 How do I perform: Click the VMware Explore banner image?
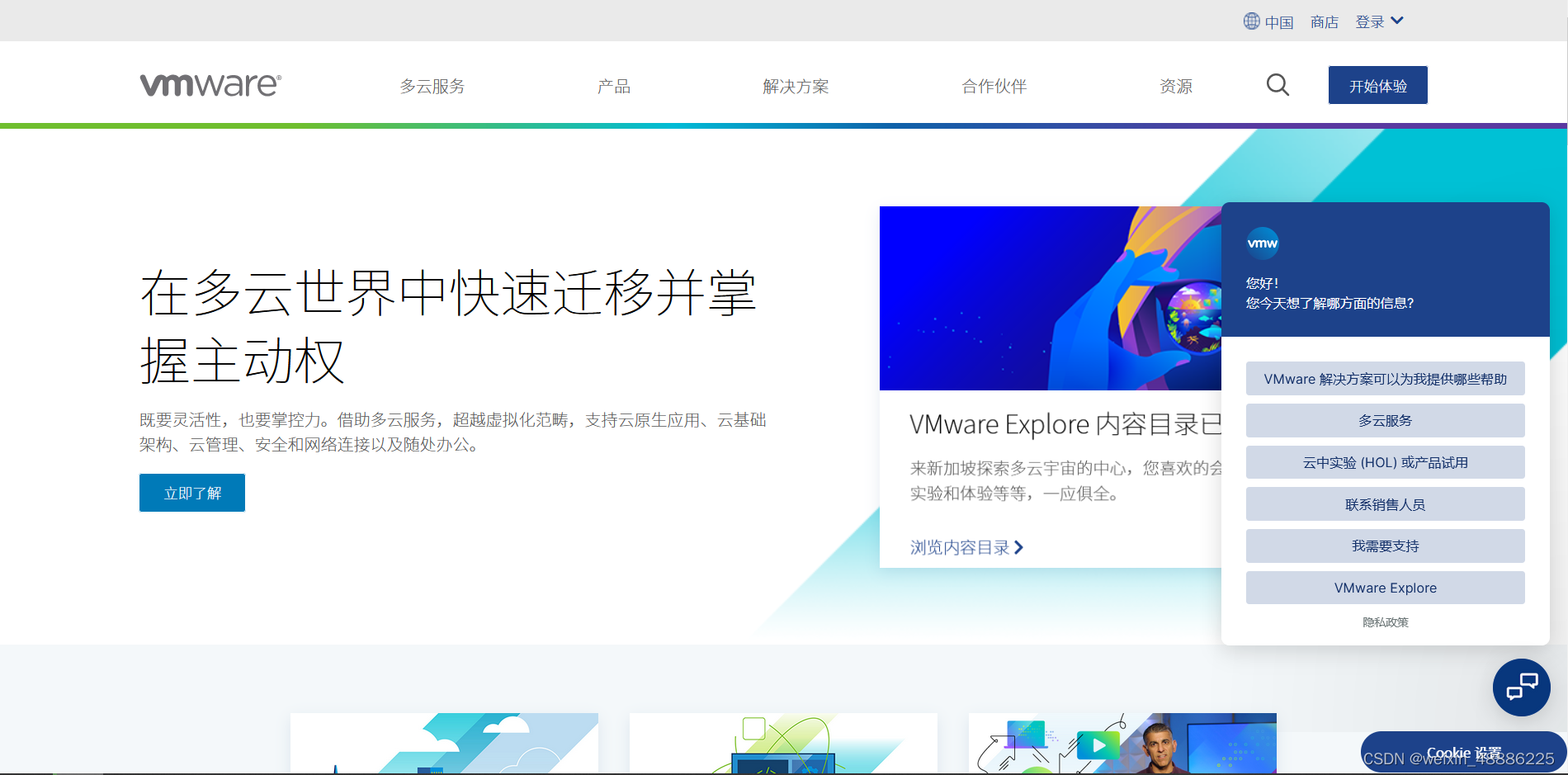pyautogui.click(x=1051, y=298)
